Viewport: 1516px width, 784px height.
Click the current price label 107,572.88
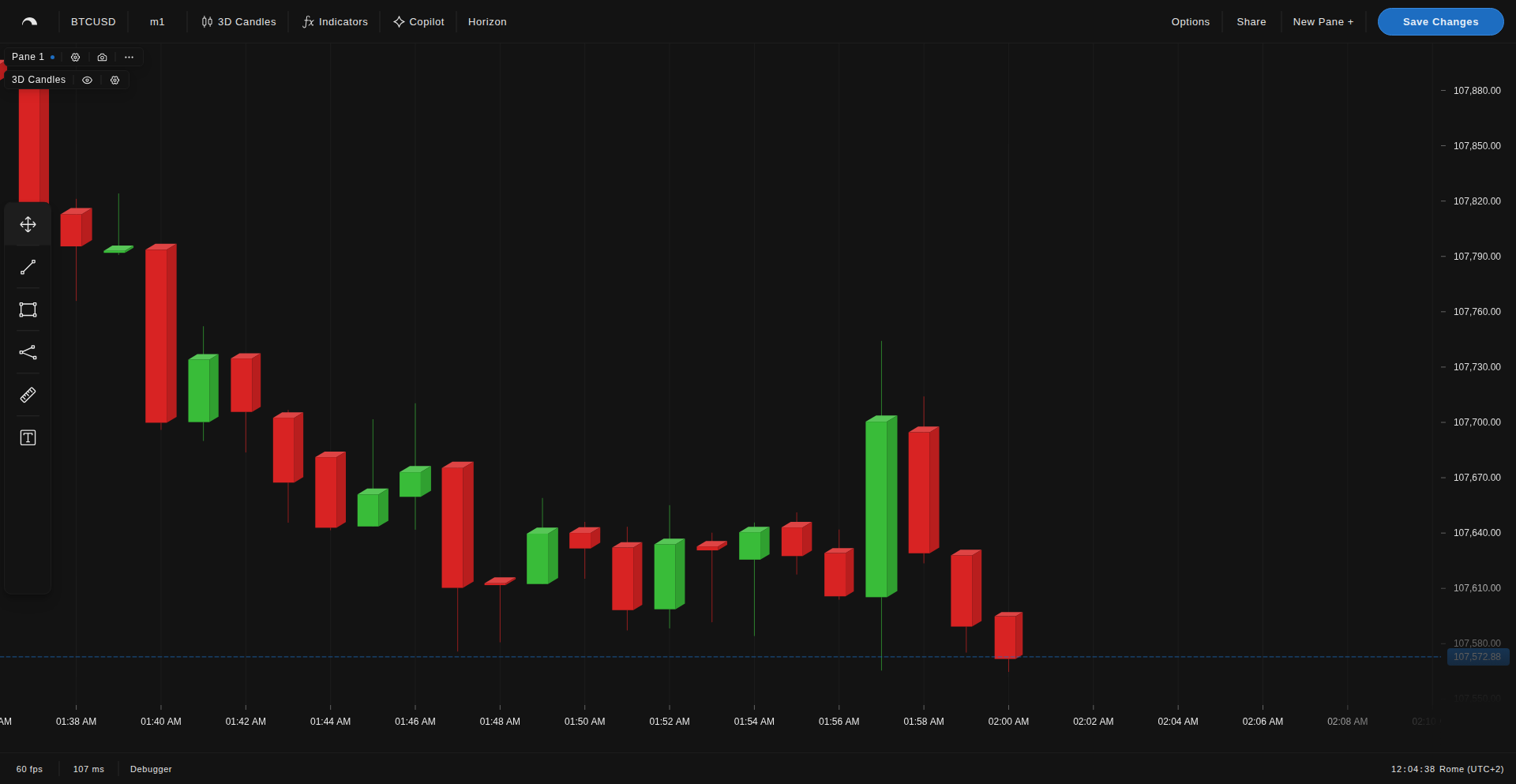coord(1477,657)
